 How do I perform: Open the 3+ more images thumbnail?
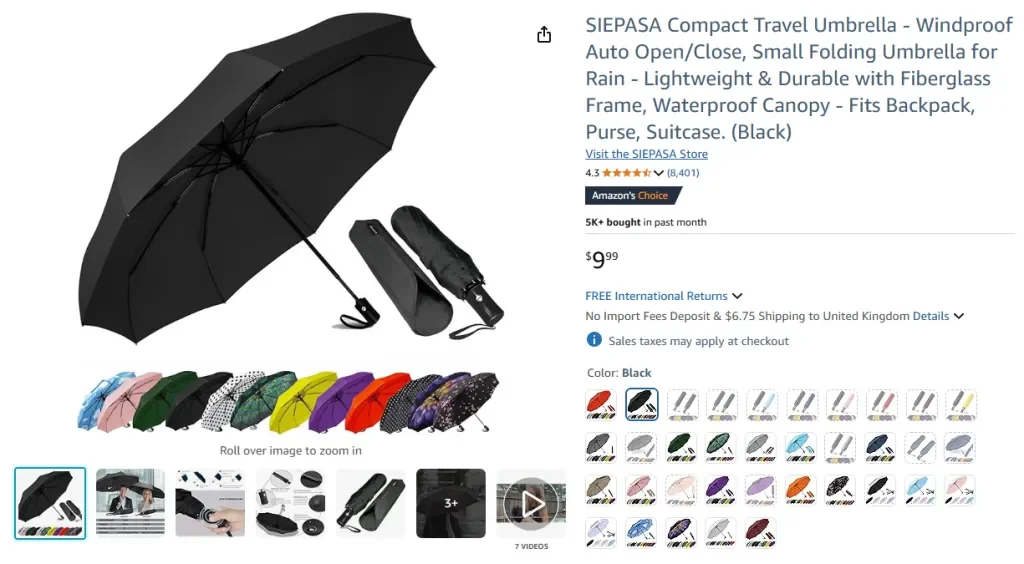coord(451,503)
